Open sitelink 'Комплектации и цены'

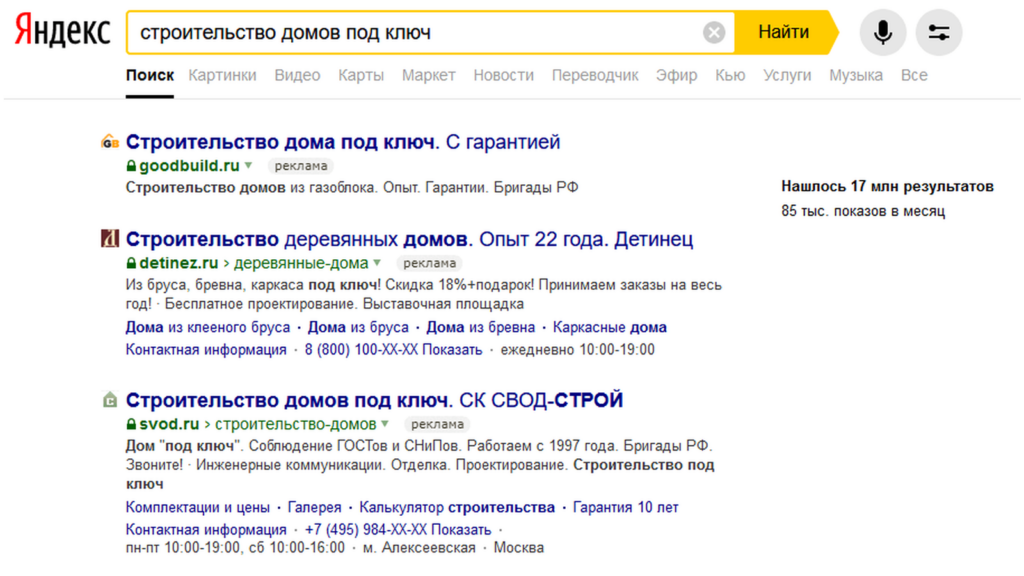(198, 507)
